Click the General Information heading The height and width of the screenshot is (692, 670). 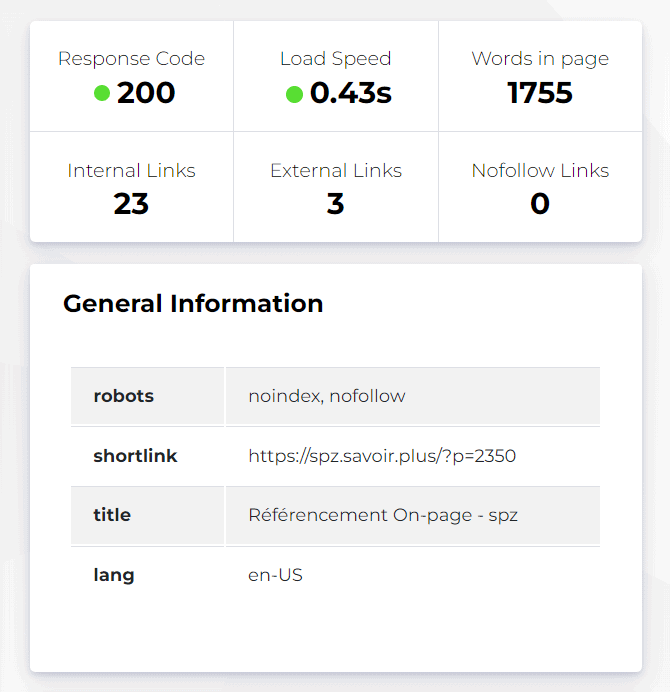pos(193,304)
